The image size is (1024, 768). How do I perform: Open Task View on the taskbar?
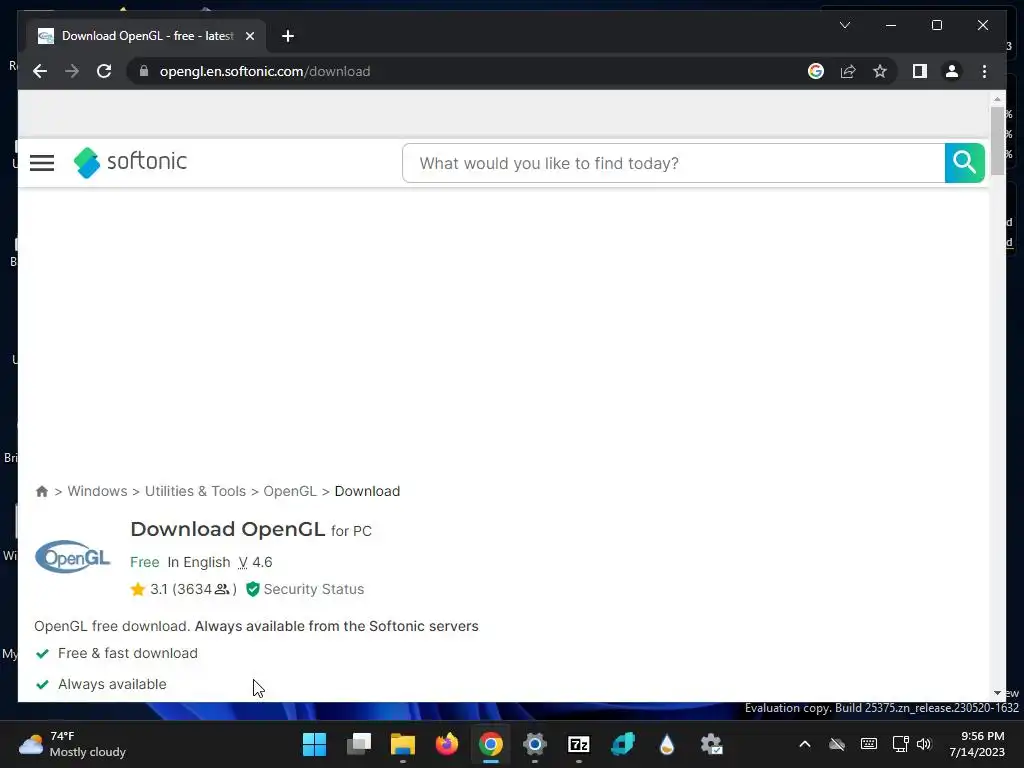tap(359, 744)
